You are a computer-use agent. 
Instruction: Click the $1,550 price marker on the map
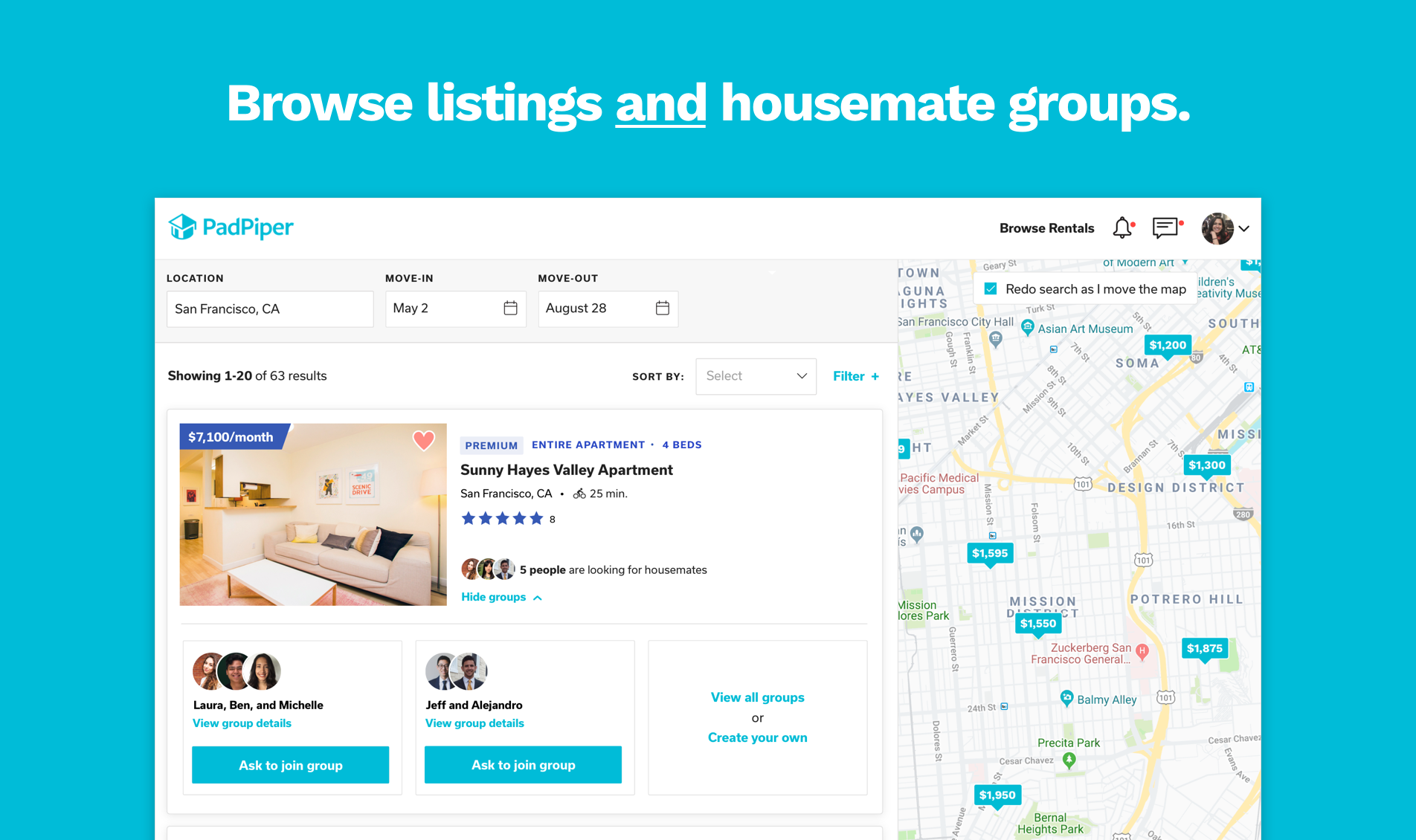coord(1038,624)
